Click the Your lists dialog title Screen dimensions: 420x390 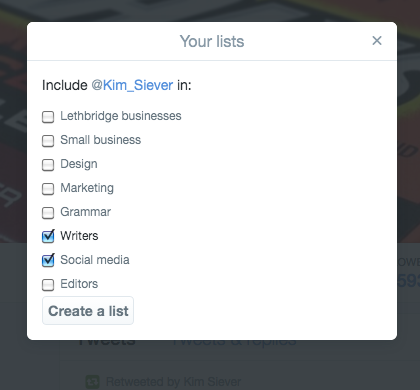click(x=212, y=42)
